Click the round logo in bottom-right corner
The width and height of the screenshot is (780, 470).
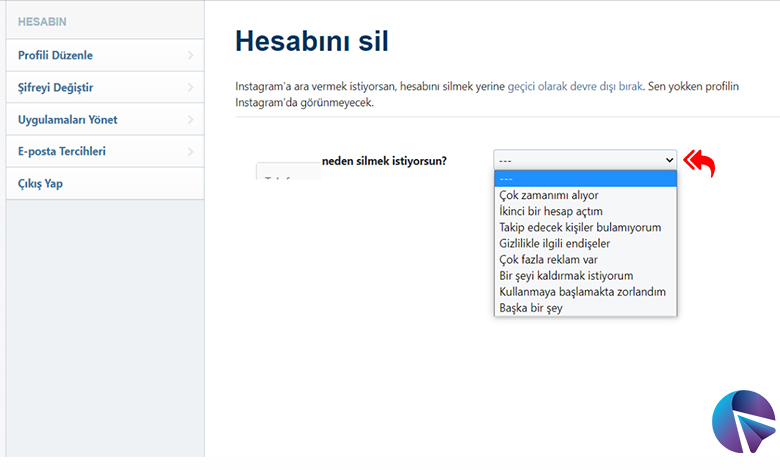(x=743, y=423)
